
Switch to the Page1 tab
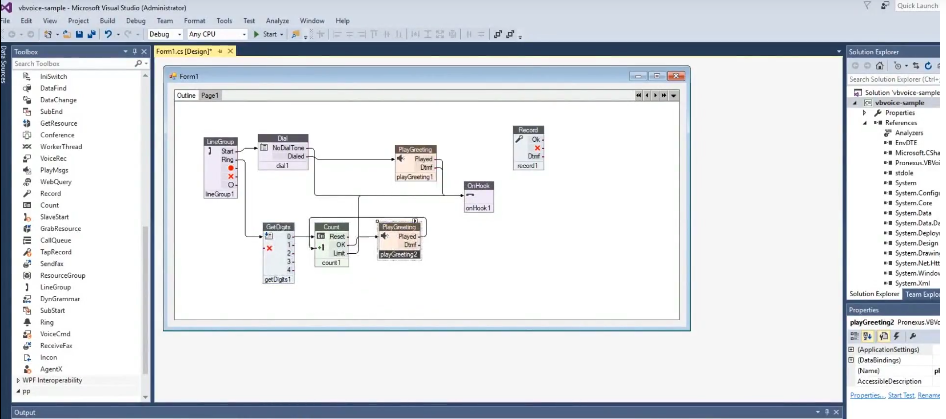(210, 95)
